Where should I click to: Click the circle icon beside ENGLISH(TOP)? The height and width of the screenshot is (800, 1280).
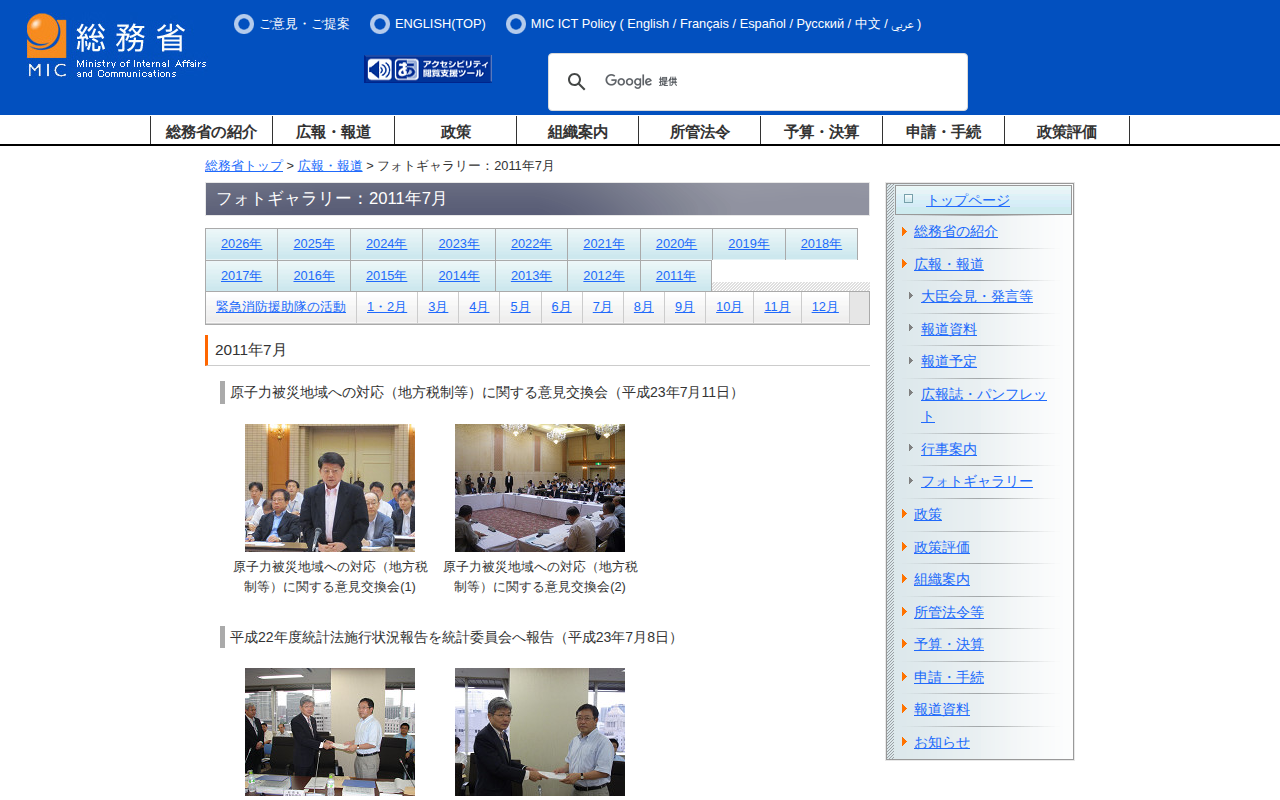coord(380,24)
